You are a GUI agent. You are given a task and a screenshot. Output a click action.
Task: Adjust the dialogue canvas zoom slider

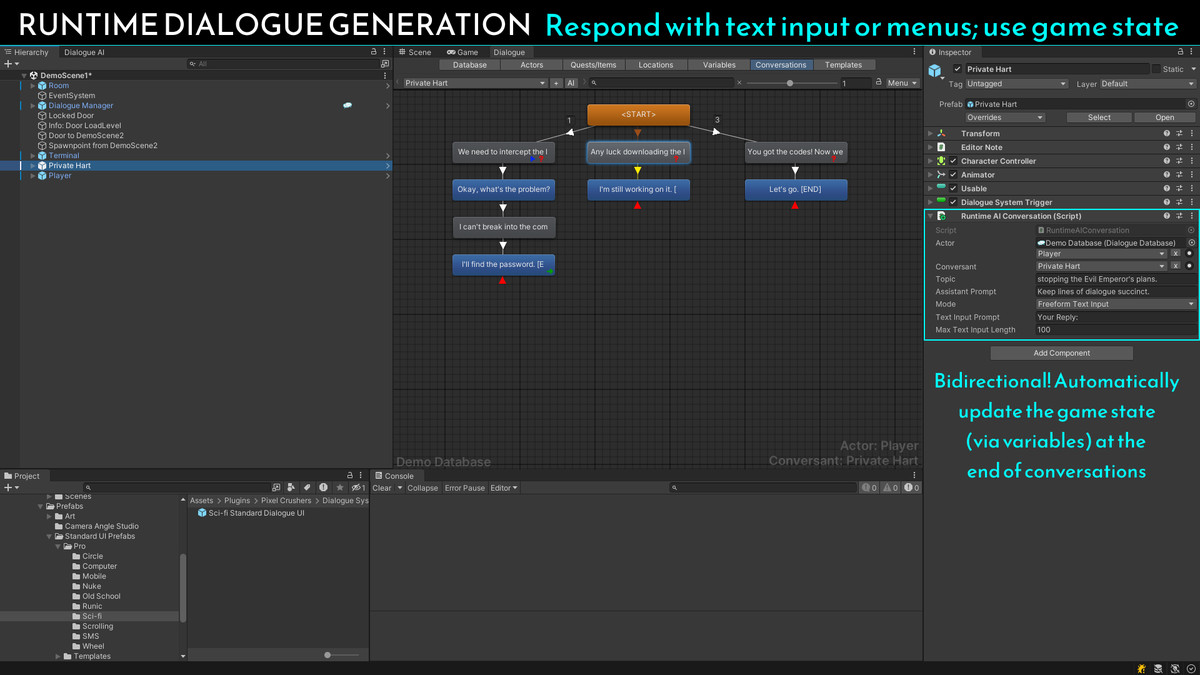pos(790,83)
